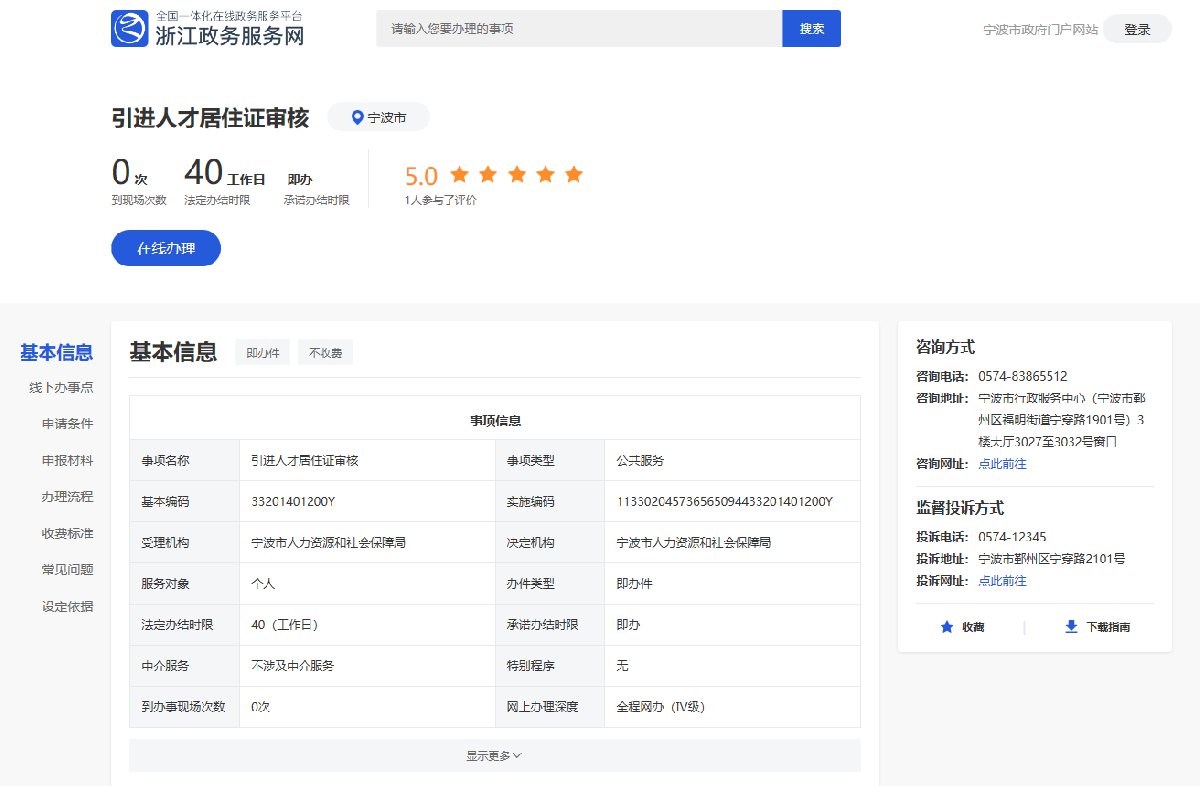This screenshot has width=1200, height=786.
Task: Click the download icon for 下载指南
Action: tap(1071, 627)
